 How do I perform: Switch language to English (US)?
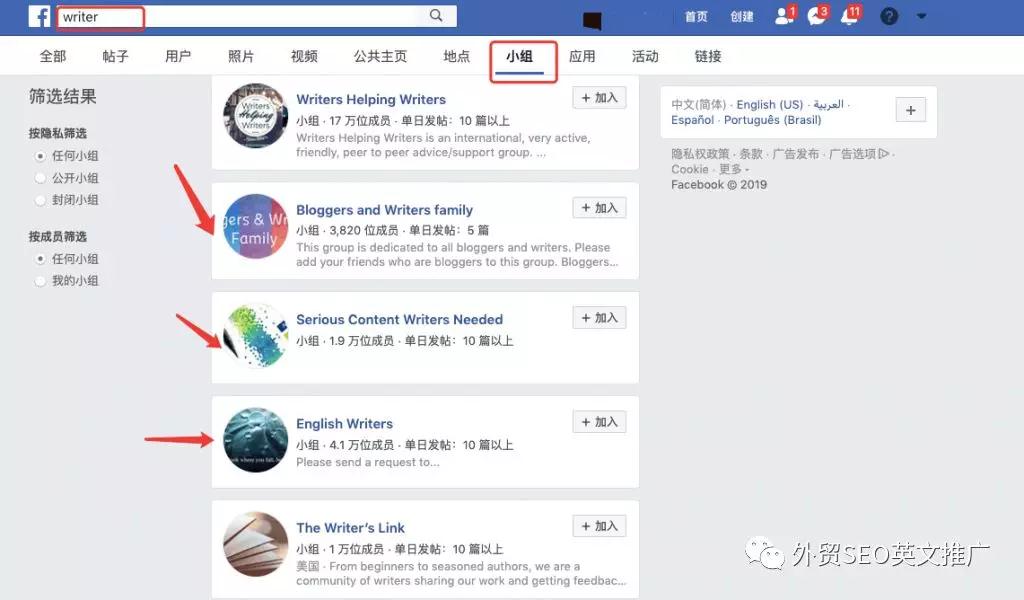coord(770,104)
